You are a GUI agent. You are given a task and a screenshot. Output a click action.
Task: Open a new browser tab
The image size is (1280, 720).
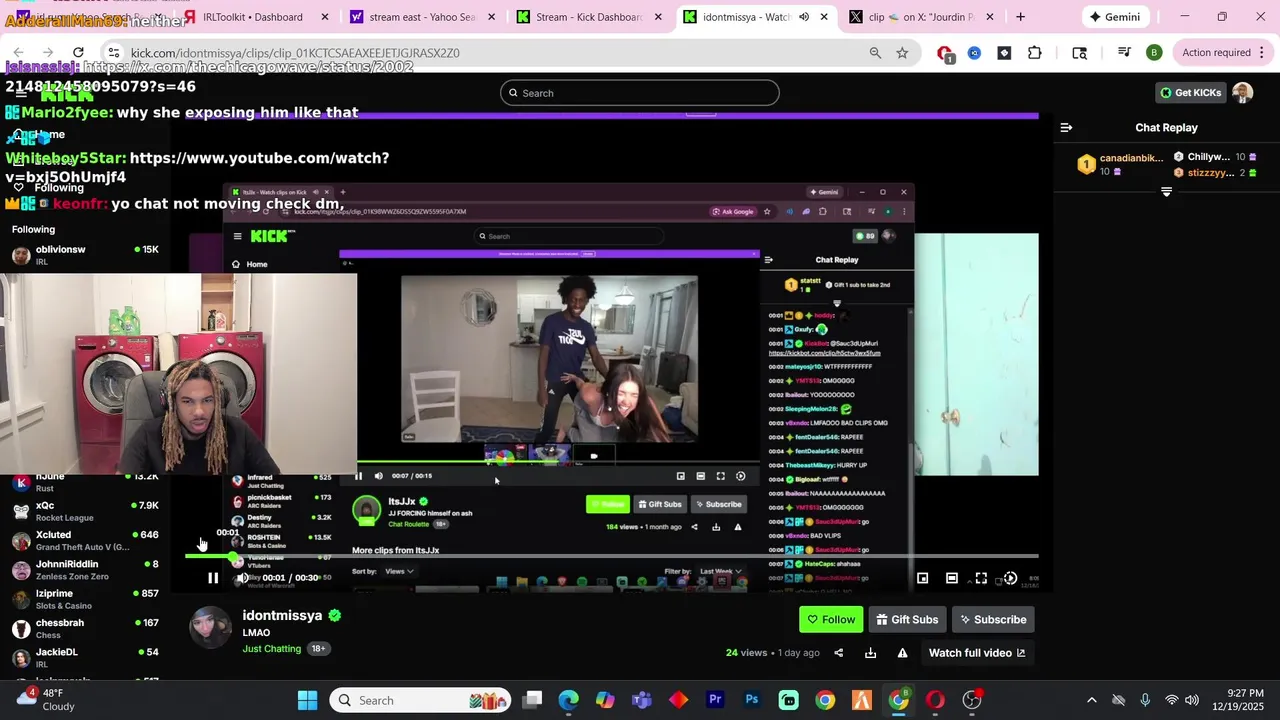1020,17
